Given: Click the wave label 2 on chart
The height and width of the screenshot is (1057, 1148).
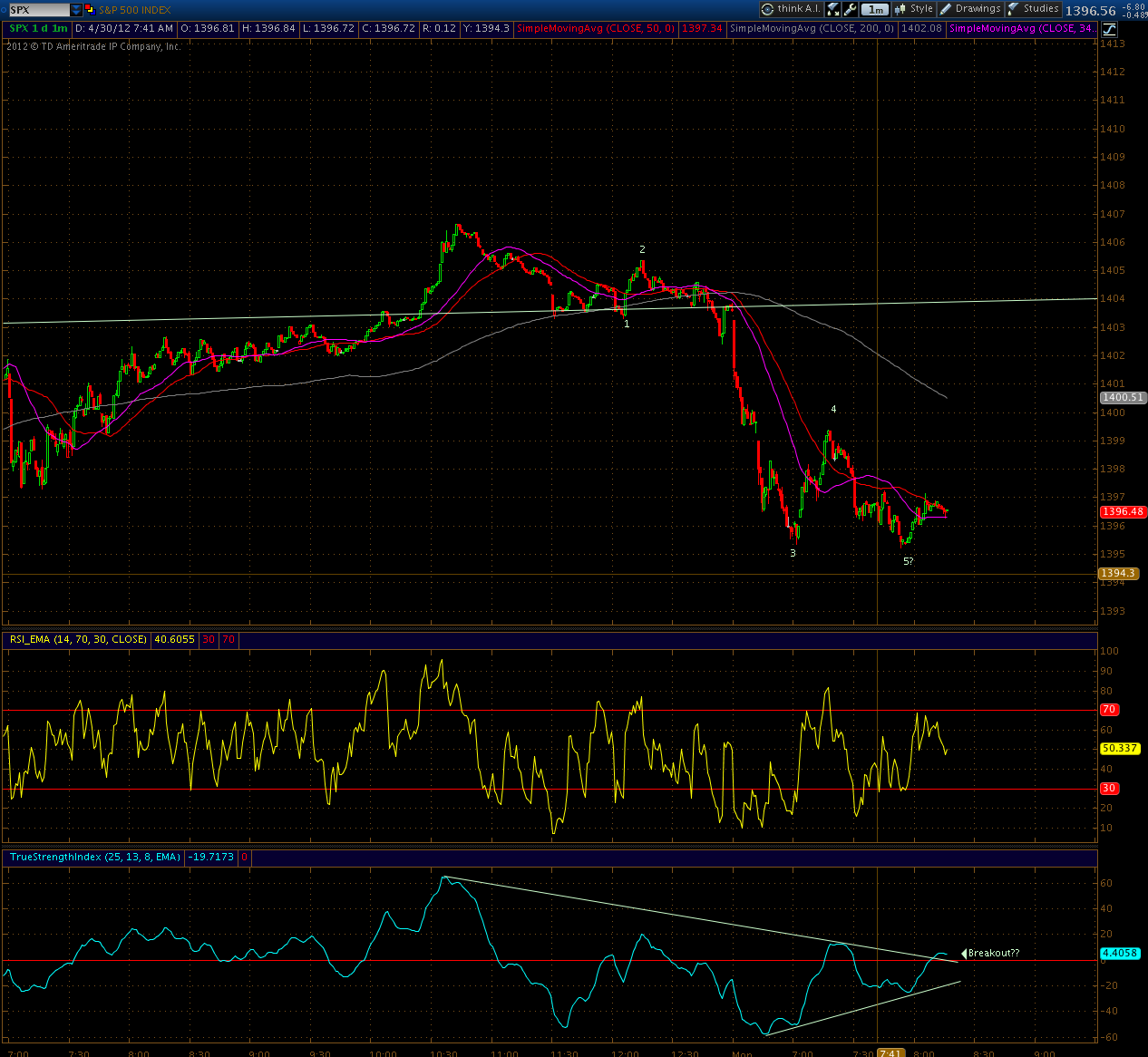Looking at the screenshot, I should [642, 249].
